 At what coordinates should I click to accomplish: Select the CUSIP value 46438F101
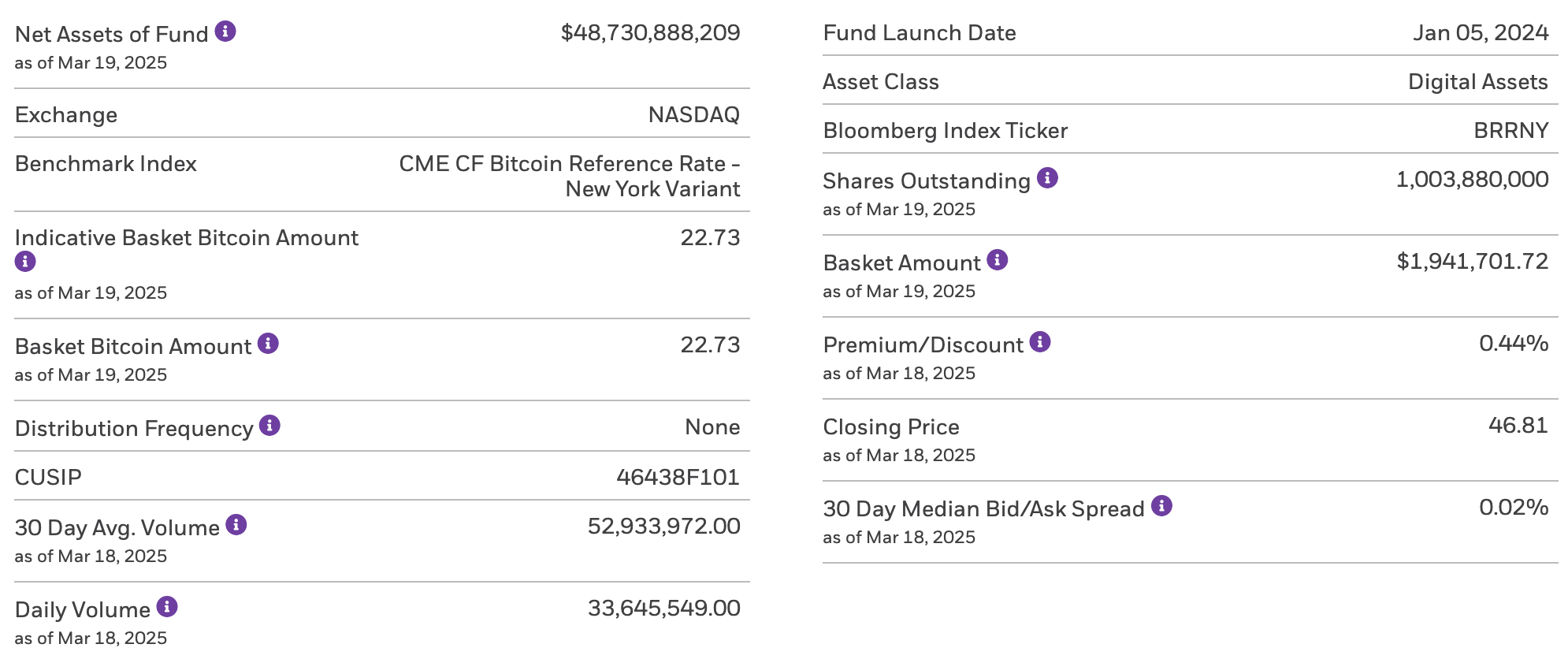click(678, 477)
